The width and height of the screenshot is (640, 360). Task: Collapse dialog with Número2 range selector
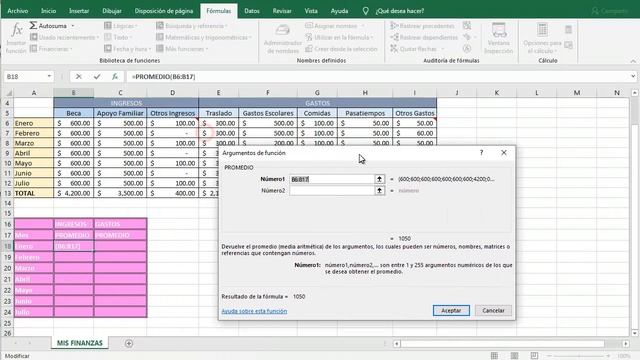coord(380,191)
